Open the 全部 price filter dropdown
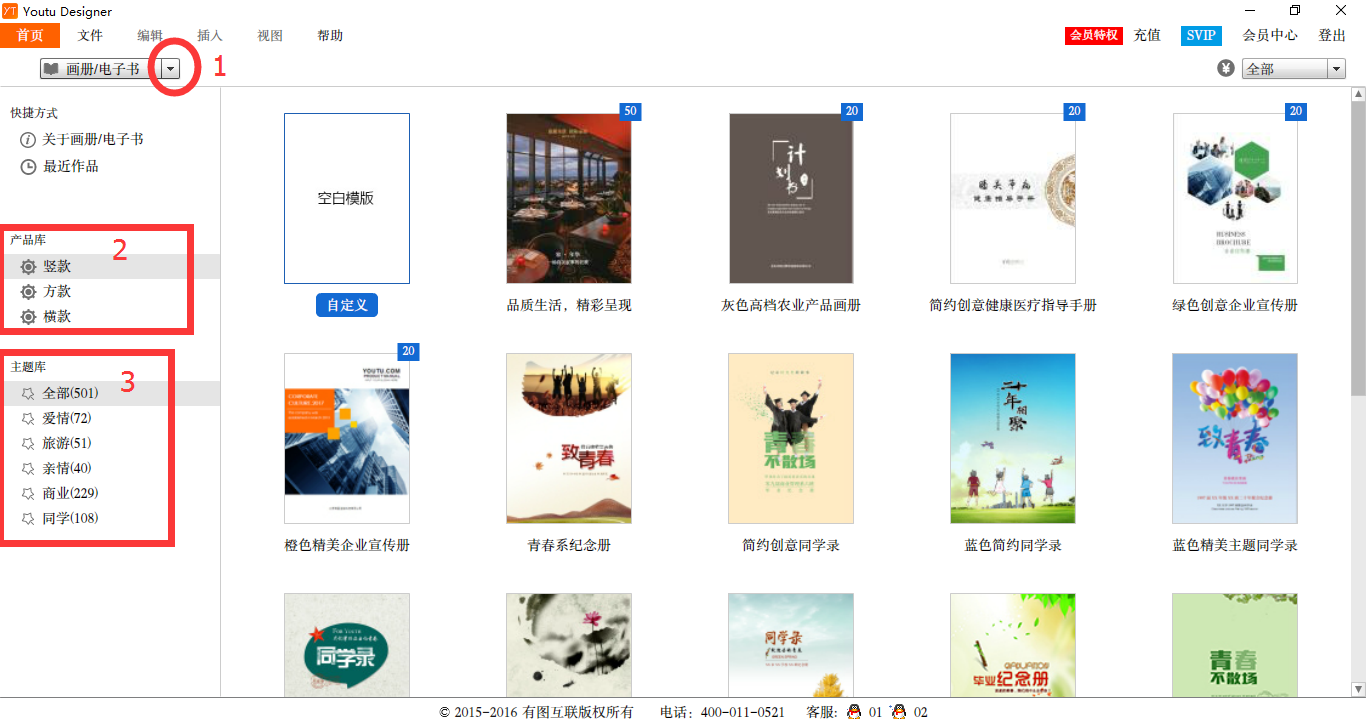The height and width of the screenshot is (725, 1366). 1336,69
